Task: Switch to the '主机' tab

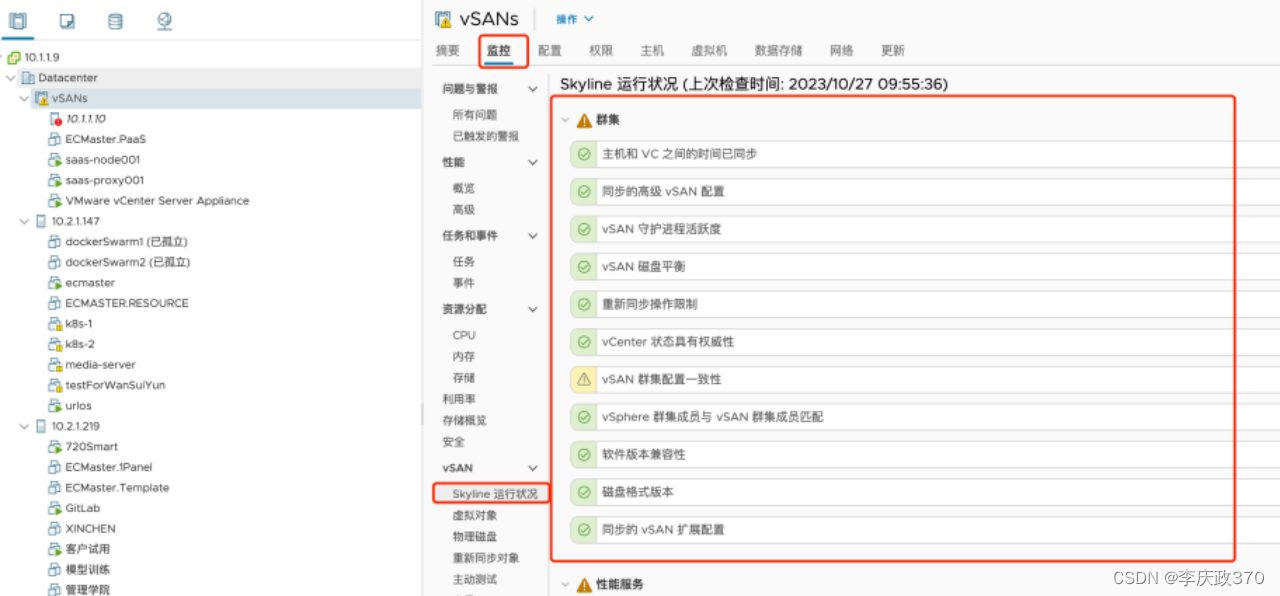Action: [652, 51]
